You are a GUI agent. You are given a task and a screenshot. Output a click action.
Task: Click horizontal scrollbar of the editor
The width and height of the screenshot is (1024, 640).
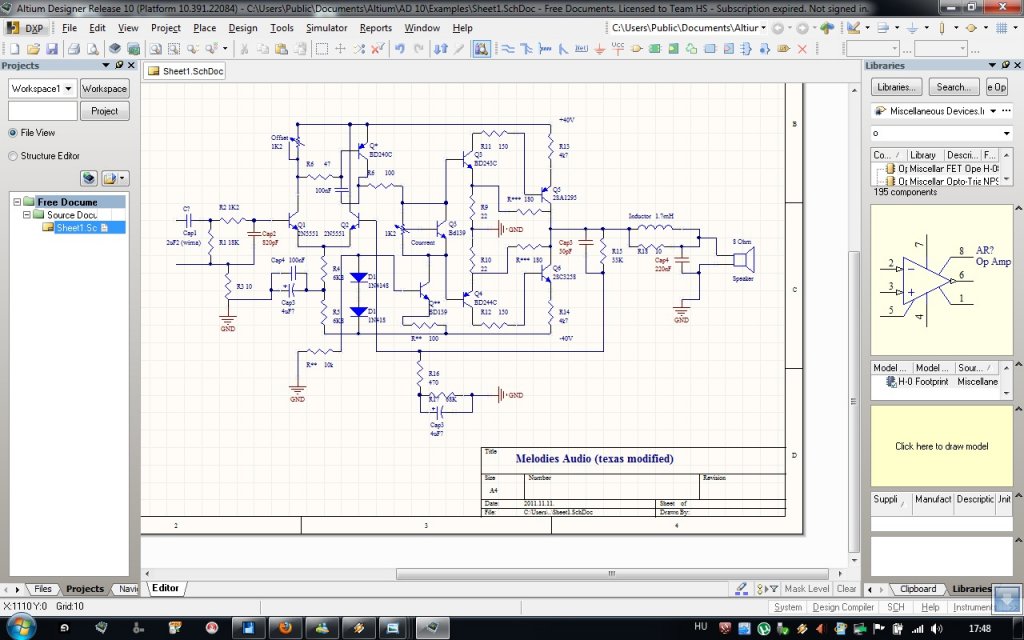pyautogui.click(x=612, y=574)
